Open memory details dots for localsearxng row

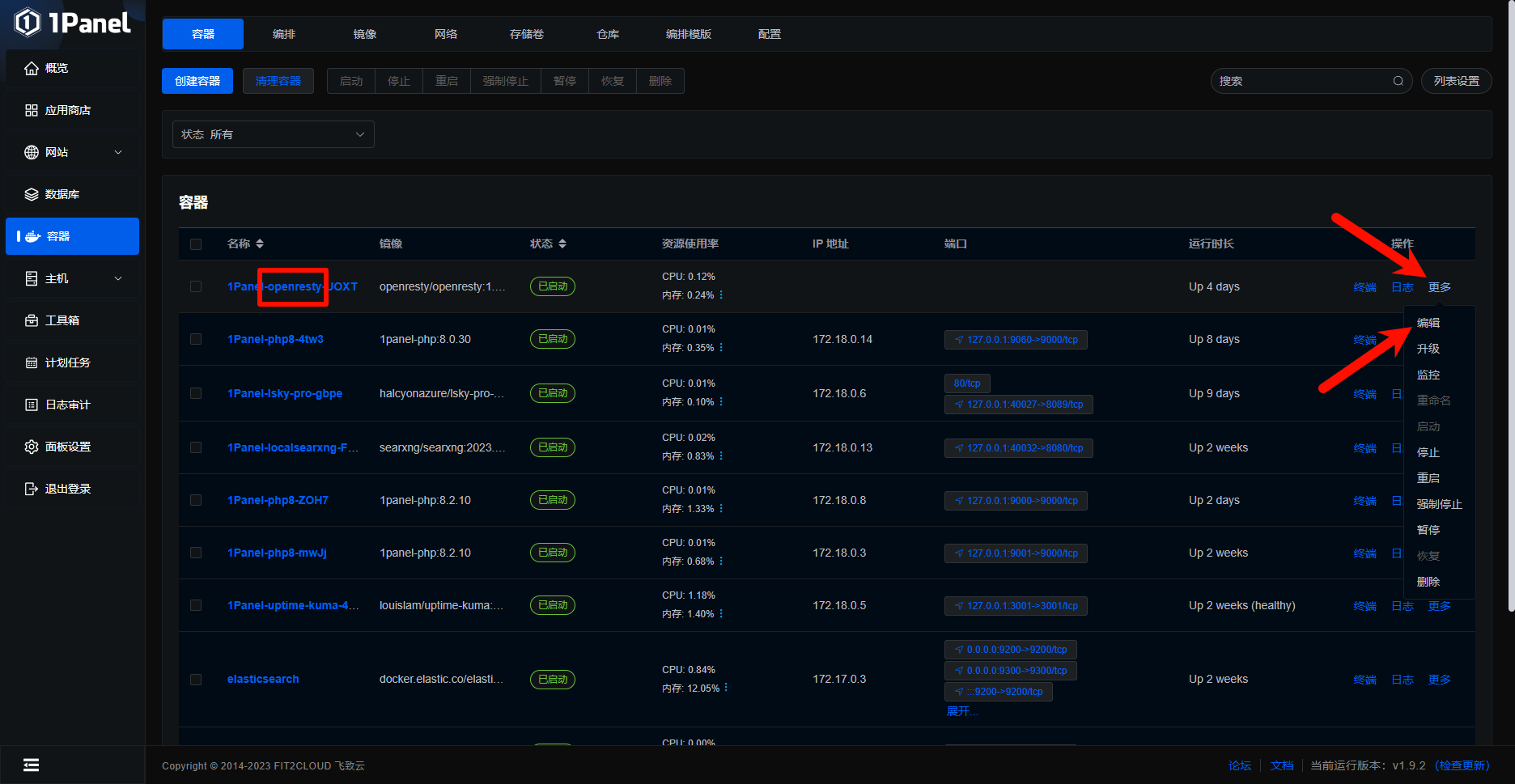click(721, 456)
